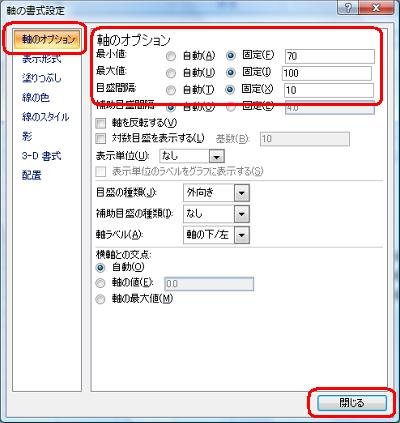Click the 目盛間隔 field showing 10
The image size is (400, 423).
click(329, 90)
